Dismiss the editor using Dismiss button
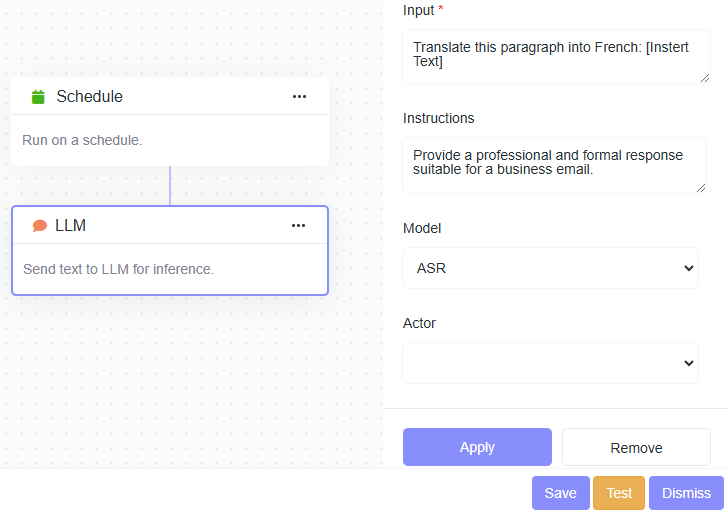 686,493
